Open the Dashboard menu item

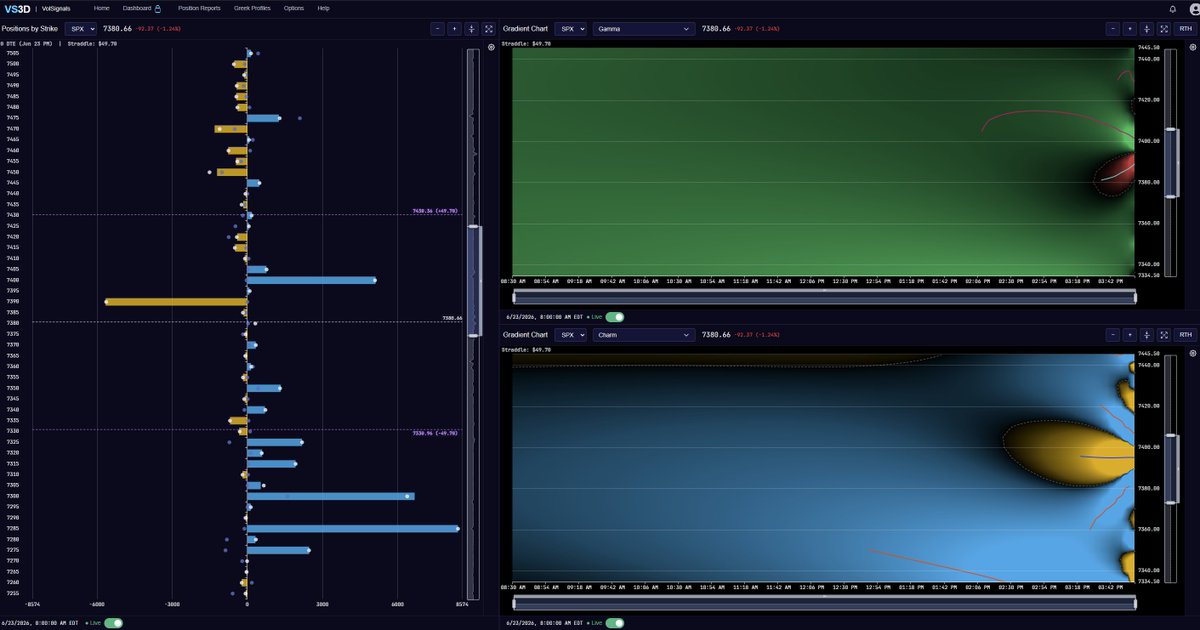tap(137, 8)
